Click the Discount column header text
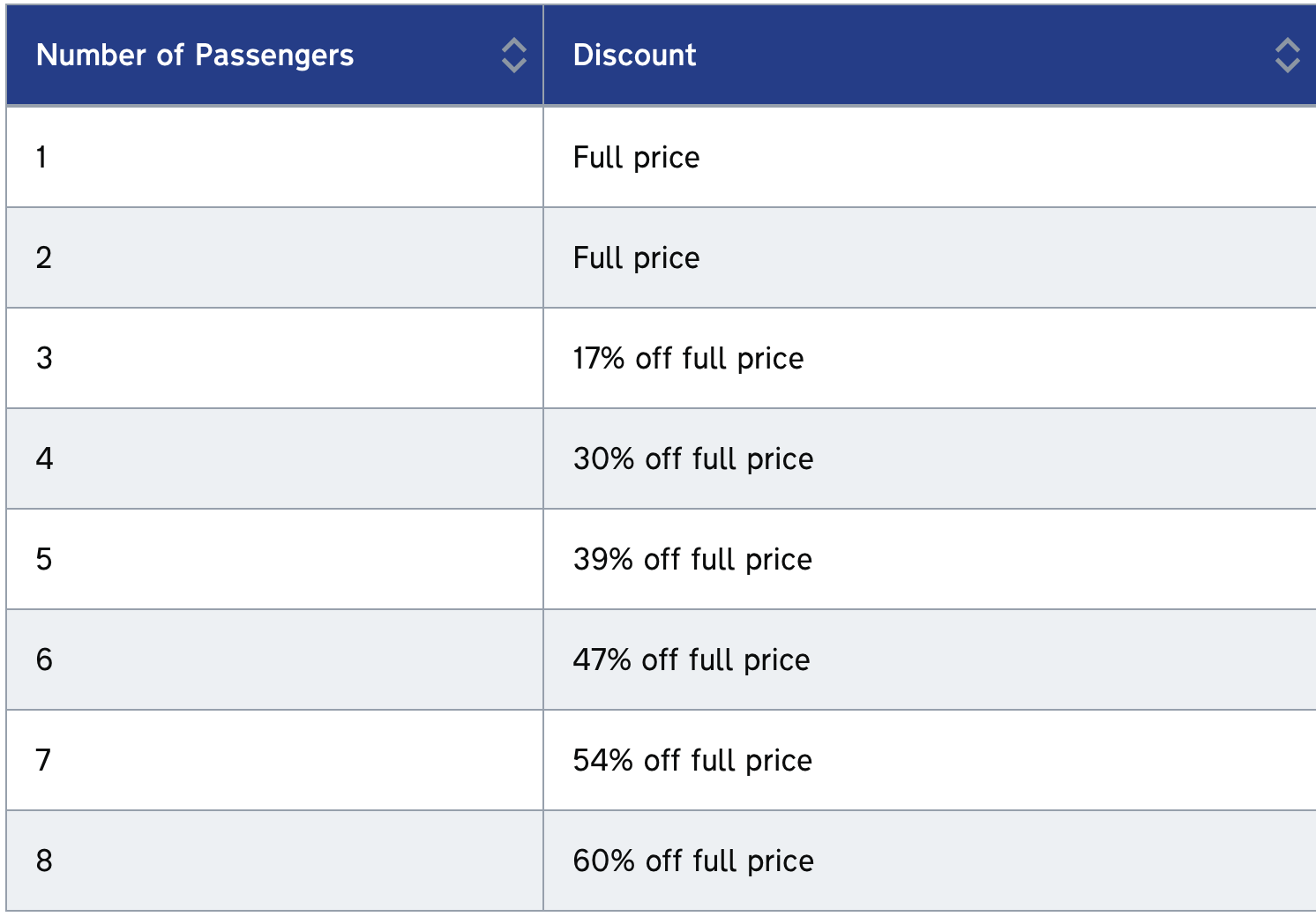 (634, 56)
